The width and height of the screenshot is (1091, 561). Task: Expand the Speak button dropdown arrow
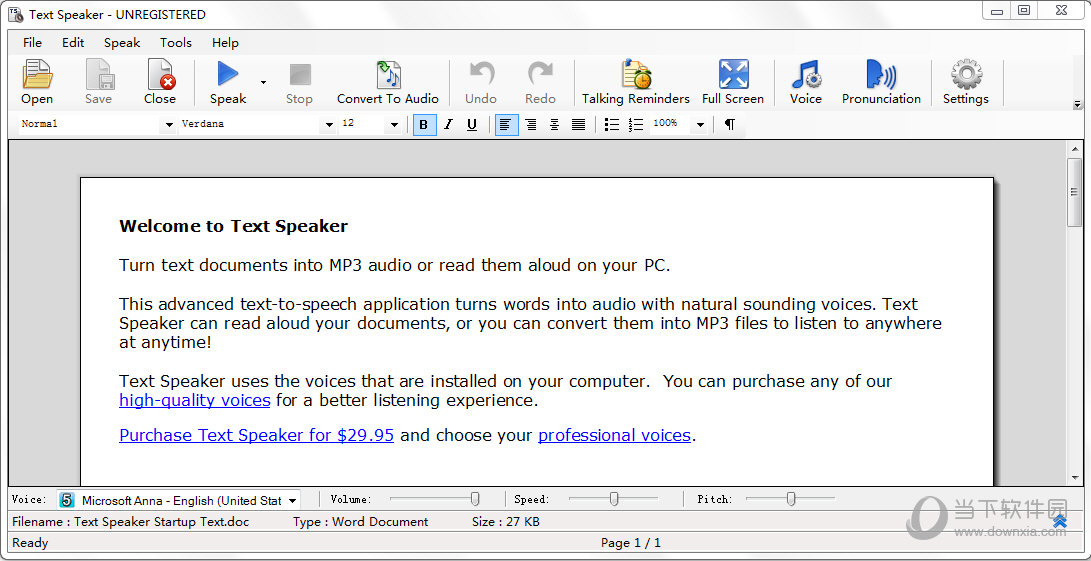point(263,82)
